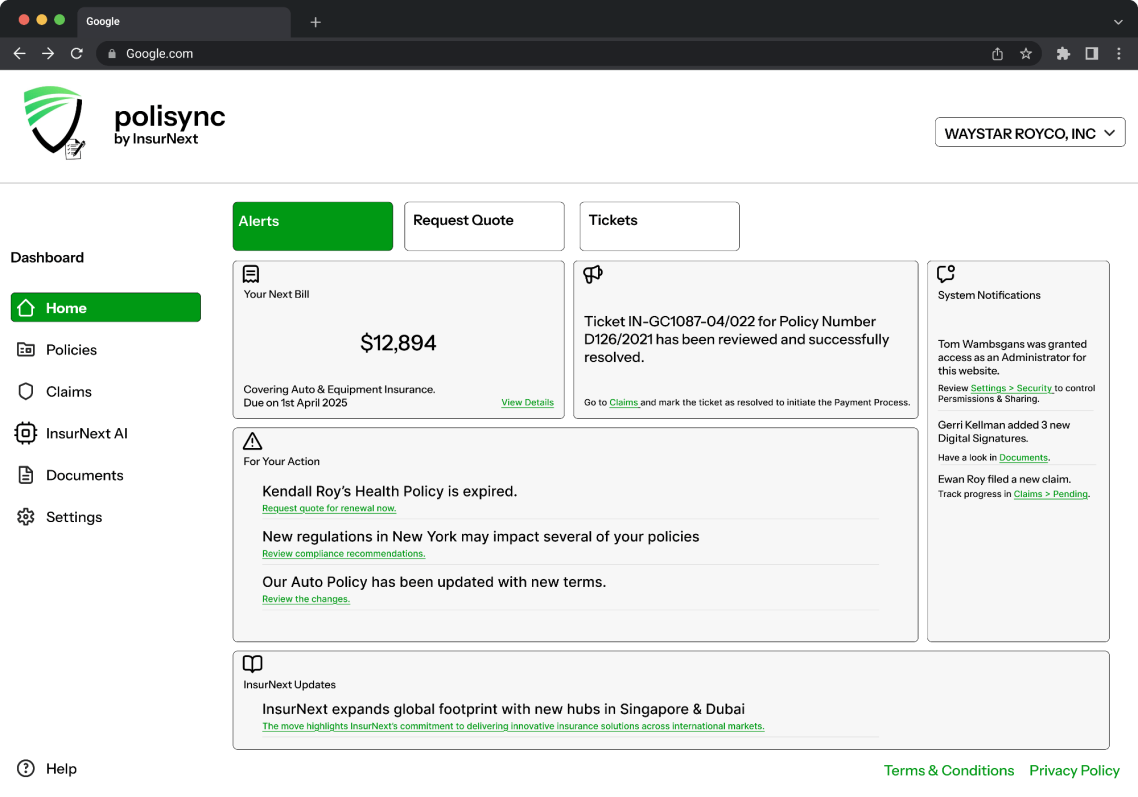Click Ewan Roy filed a new claim text
Image resolution: width=1138 pixels, height=797 pixels.
pyautogui.click(x=1004, y=479)
